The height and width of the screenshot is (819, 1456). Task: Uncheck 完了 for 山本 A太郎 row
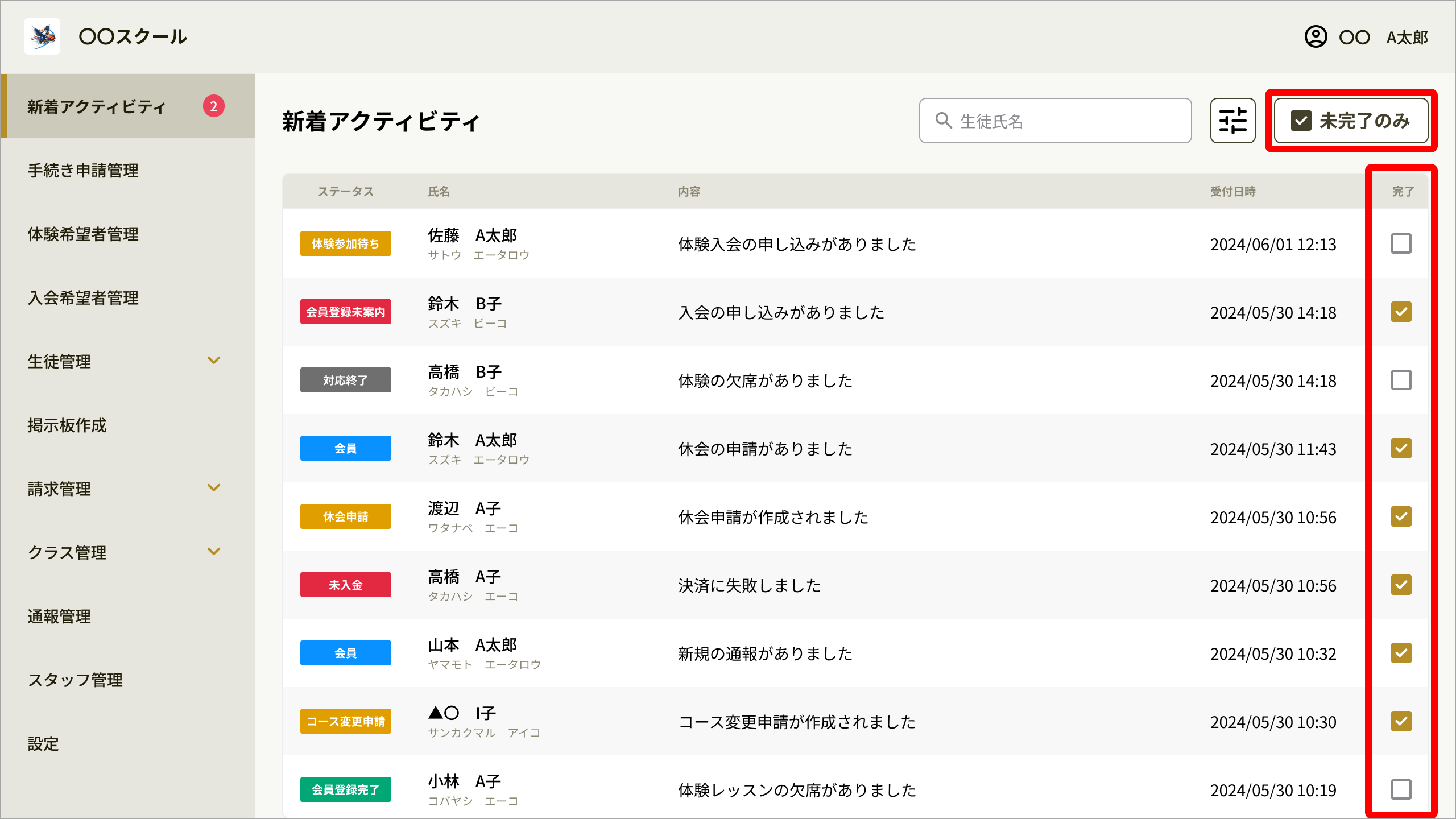pyautogui.click(x=1401, y=653)
